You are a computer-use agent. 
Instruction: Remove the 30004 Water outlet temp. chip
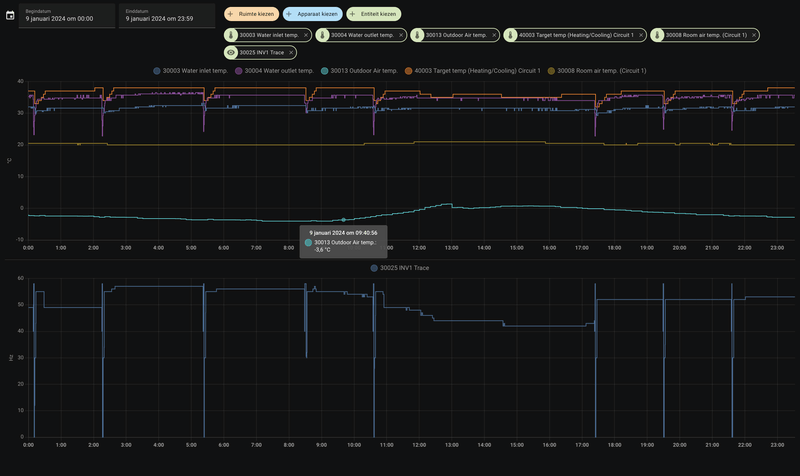click(x=401, y=35)
